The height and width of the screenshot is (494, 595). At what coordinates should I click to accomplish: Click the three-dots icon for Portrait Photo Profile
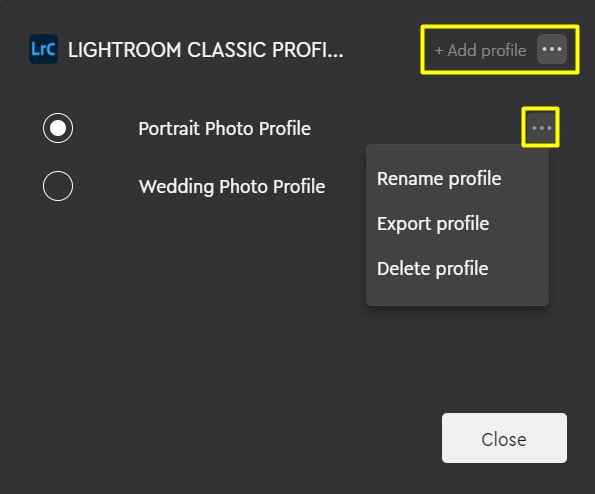coord(541,128)
